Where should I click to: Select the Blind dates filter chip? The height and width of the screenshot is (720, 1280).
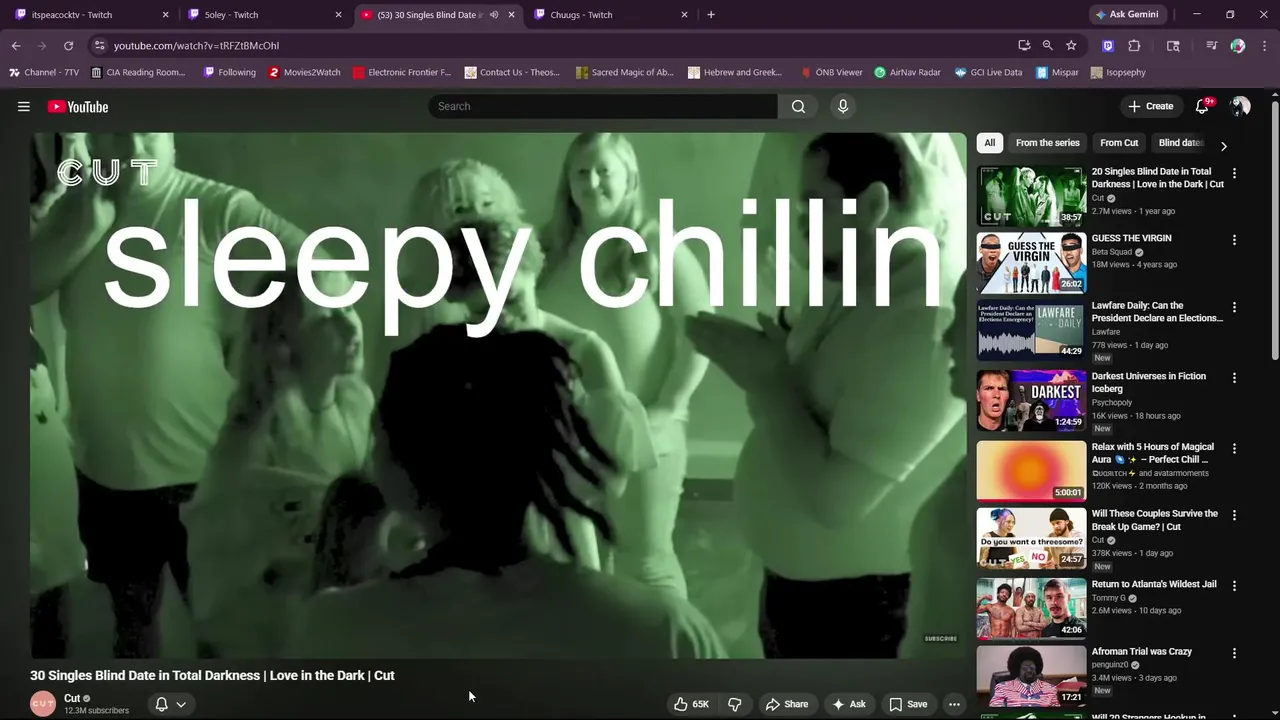[1181, 143]
